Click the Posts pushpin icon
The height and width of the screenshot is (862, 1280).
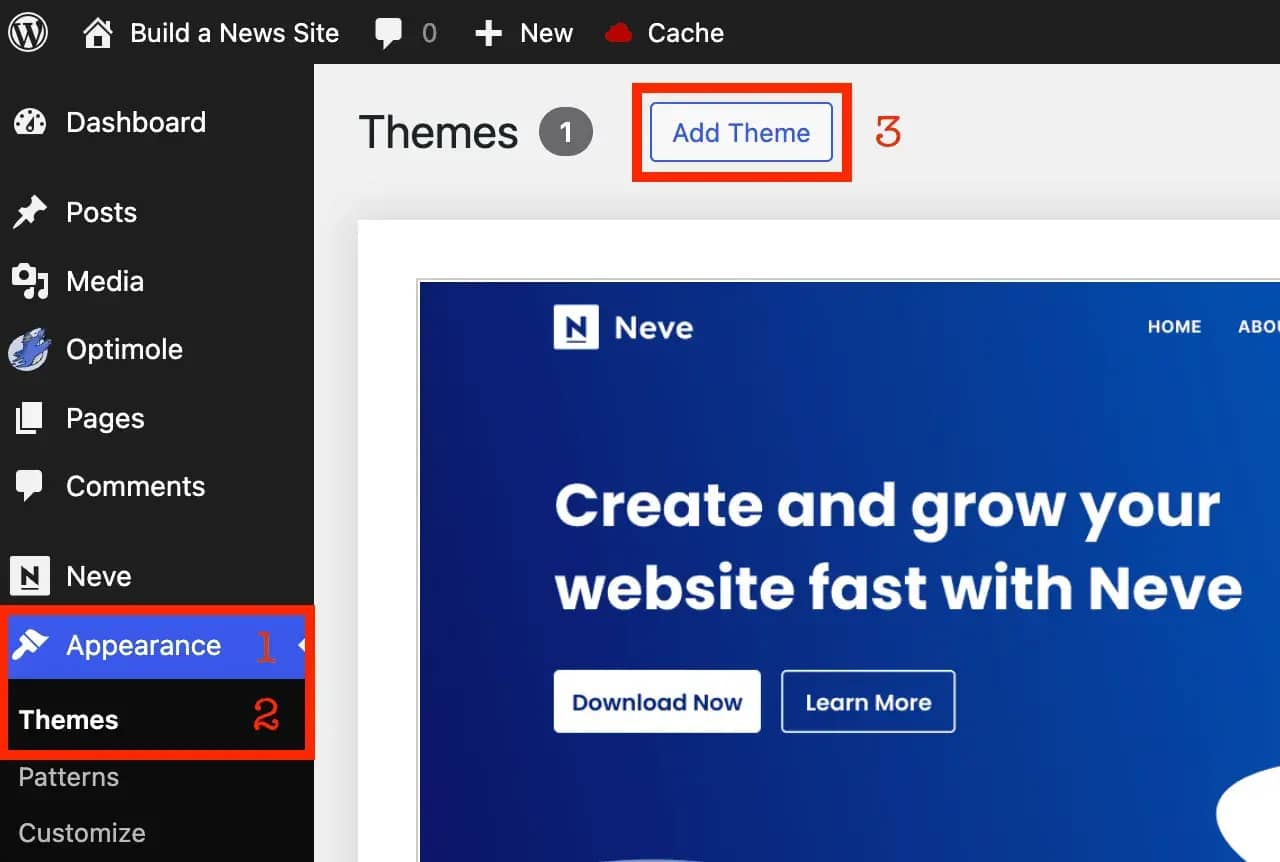pyautogui.click(x=30, y=212)
